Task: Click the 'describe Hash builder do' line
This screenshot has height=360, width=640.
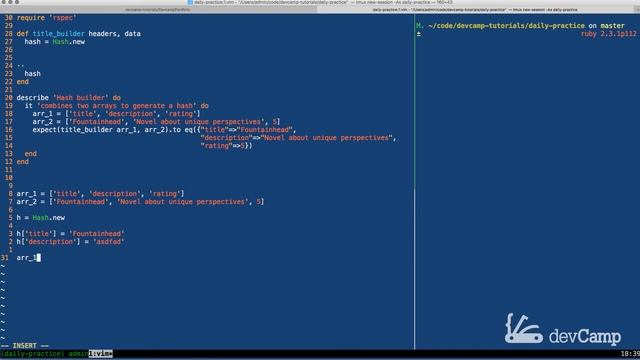Action: (69, 98)
